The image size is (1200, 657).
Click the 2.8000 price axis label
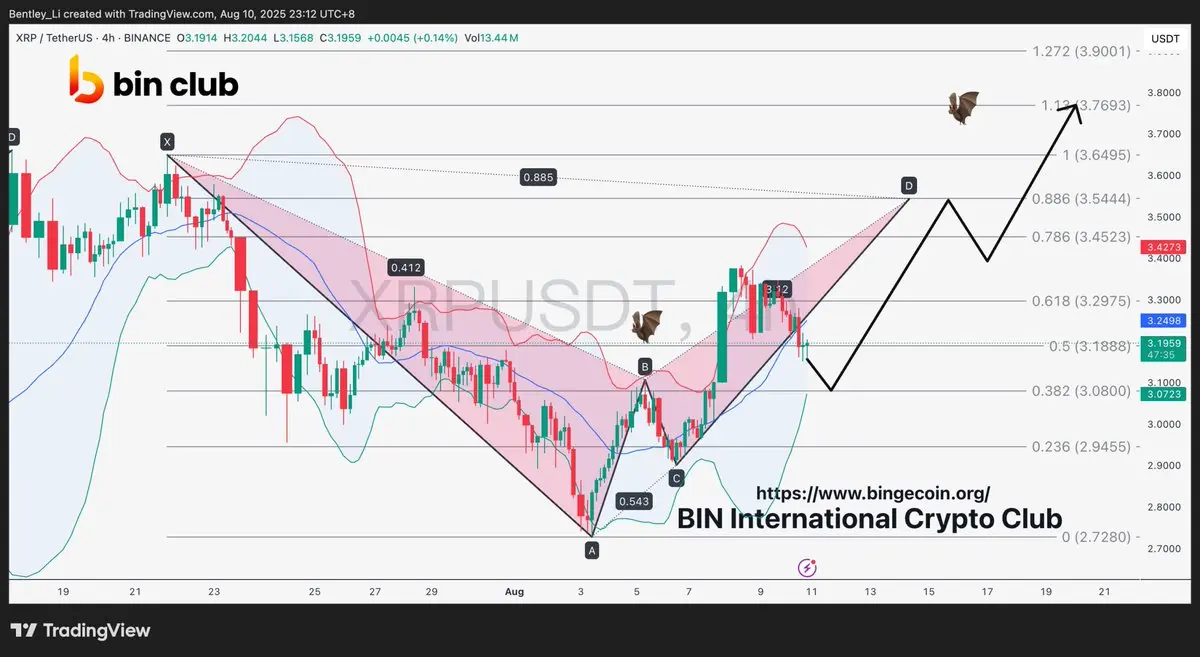1165,507
